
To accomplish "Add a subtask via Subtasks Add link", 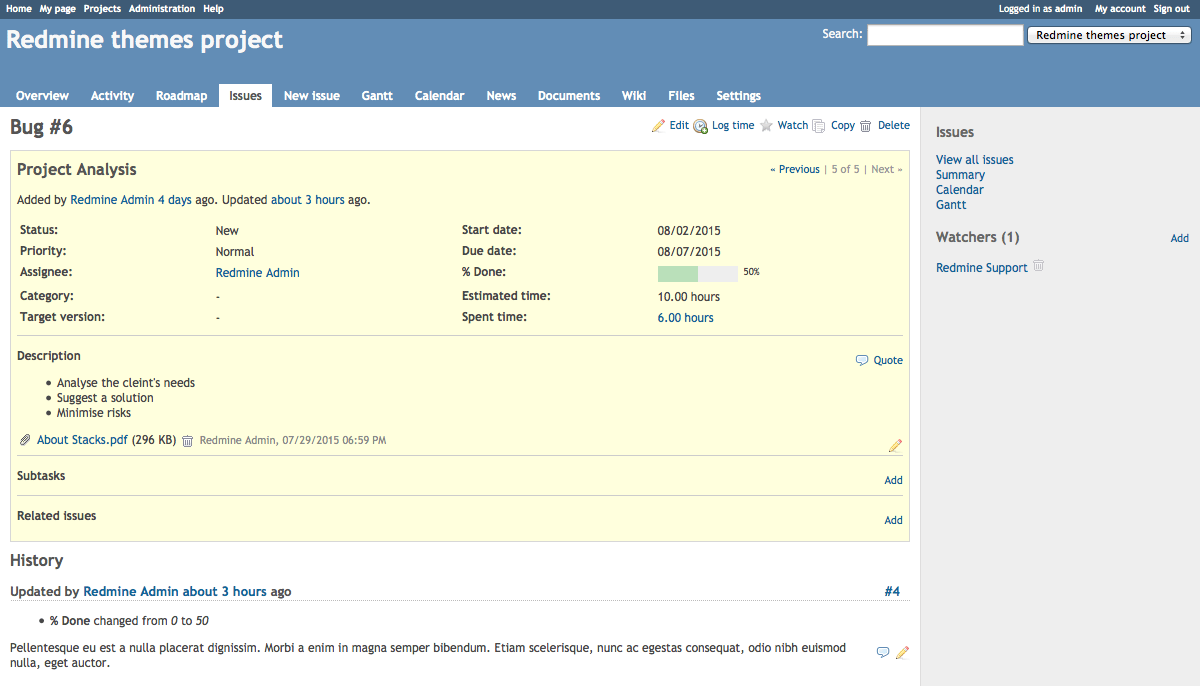I will [894, 481].
